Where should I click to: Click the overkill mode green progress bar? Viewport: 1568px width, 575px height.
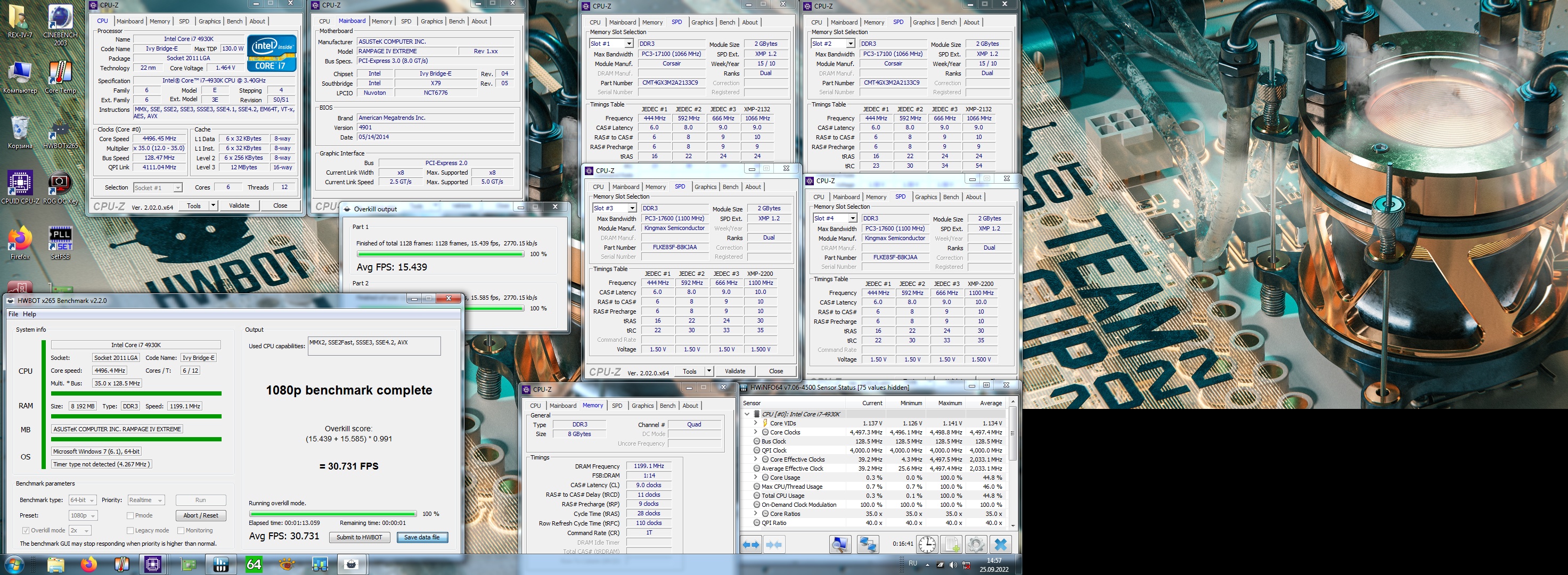click(332, 514)
